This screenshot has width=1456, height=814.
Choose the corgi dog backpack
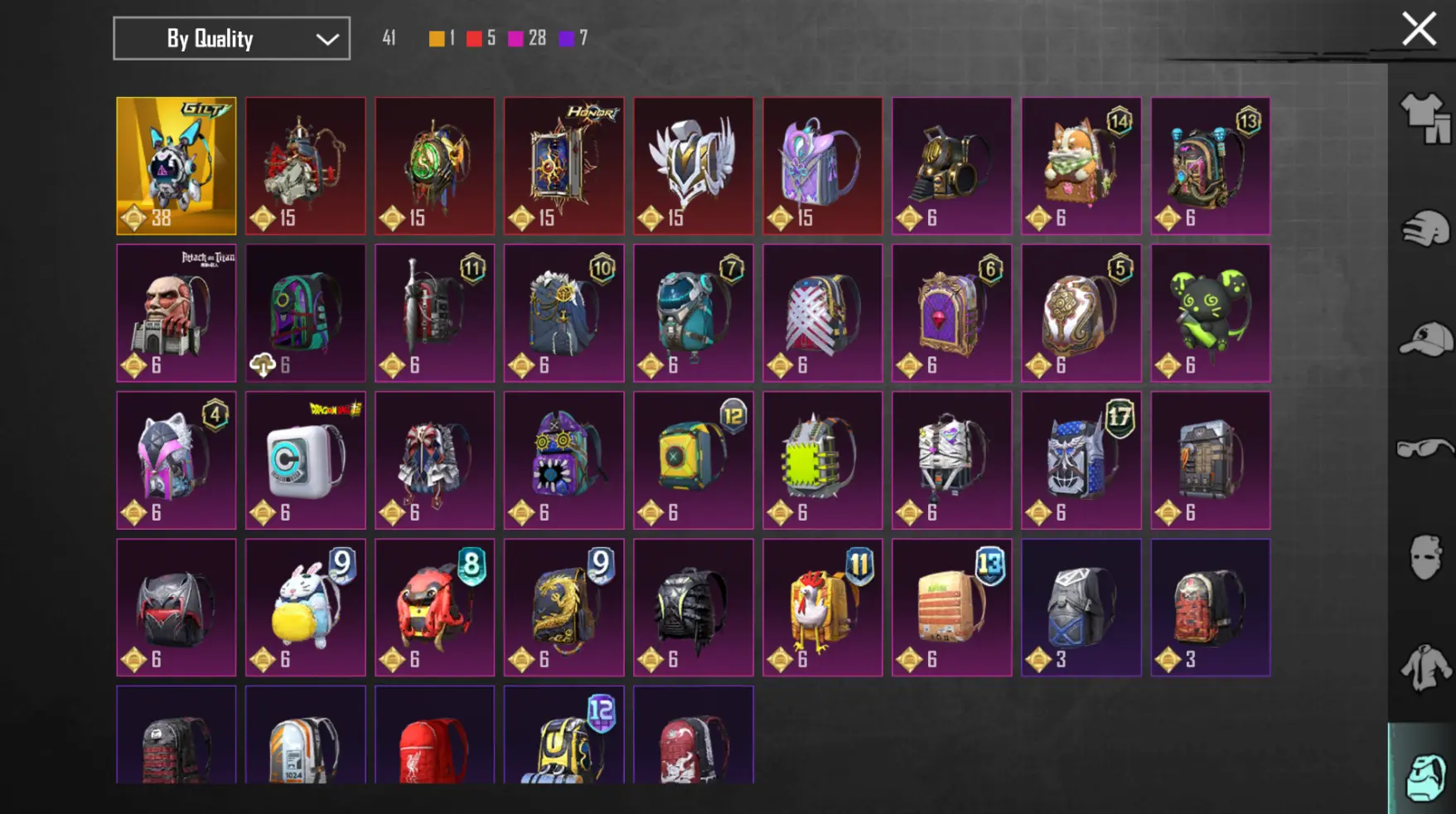(x=1081, y=166)
